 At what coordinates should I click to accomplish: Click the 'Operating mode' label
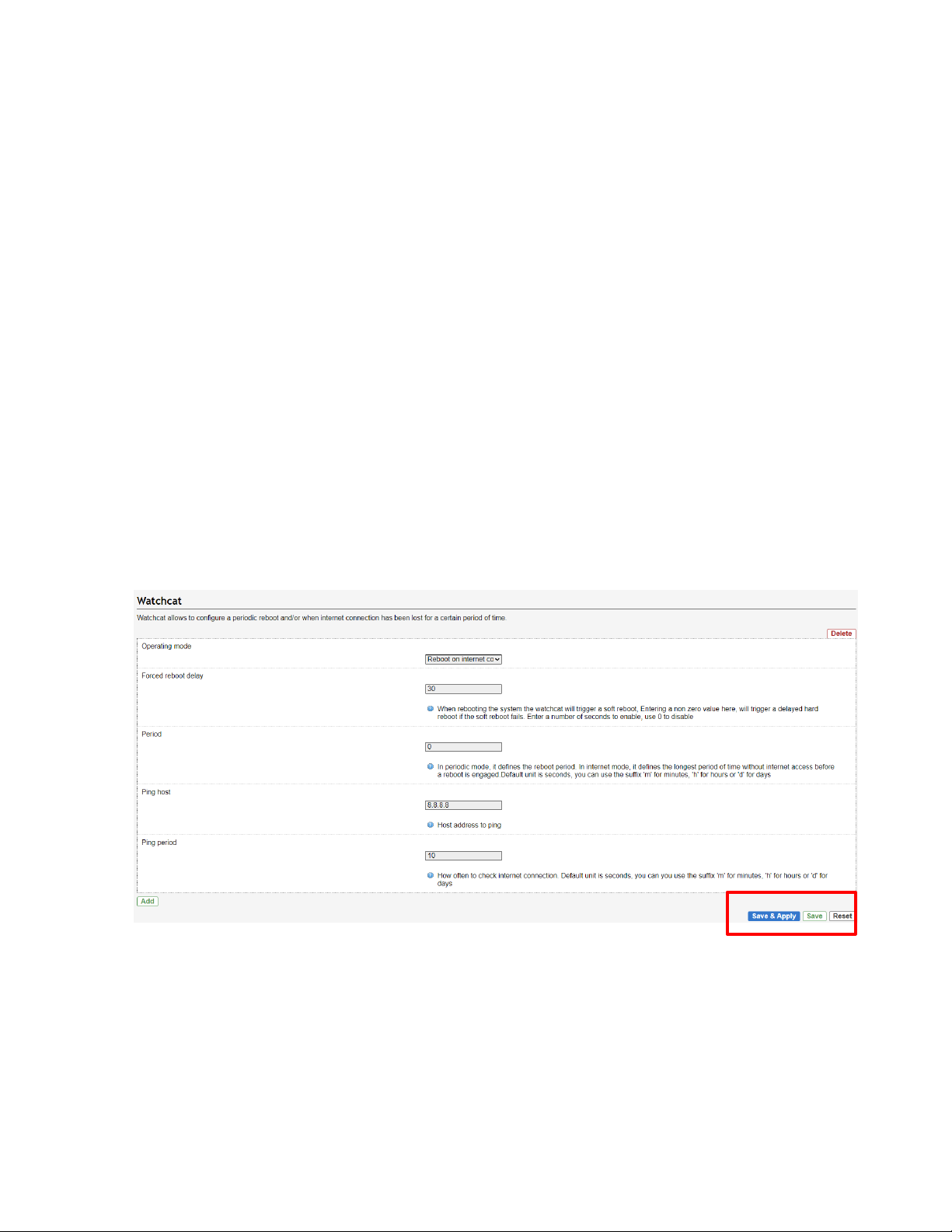[166, 647]
